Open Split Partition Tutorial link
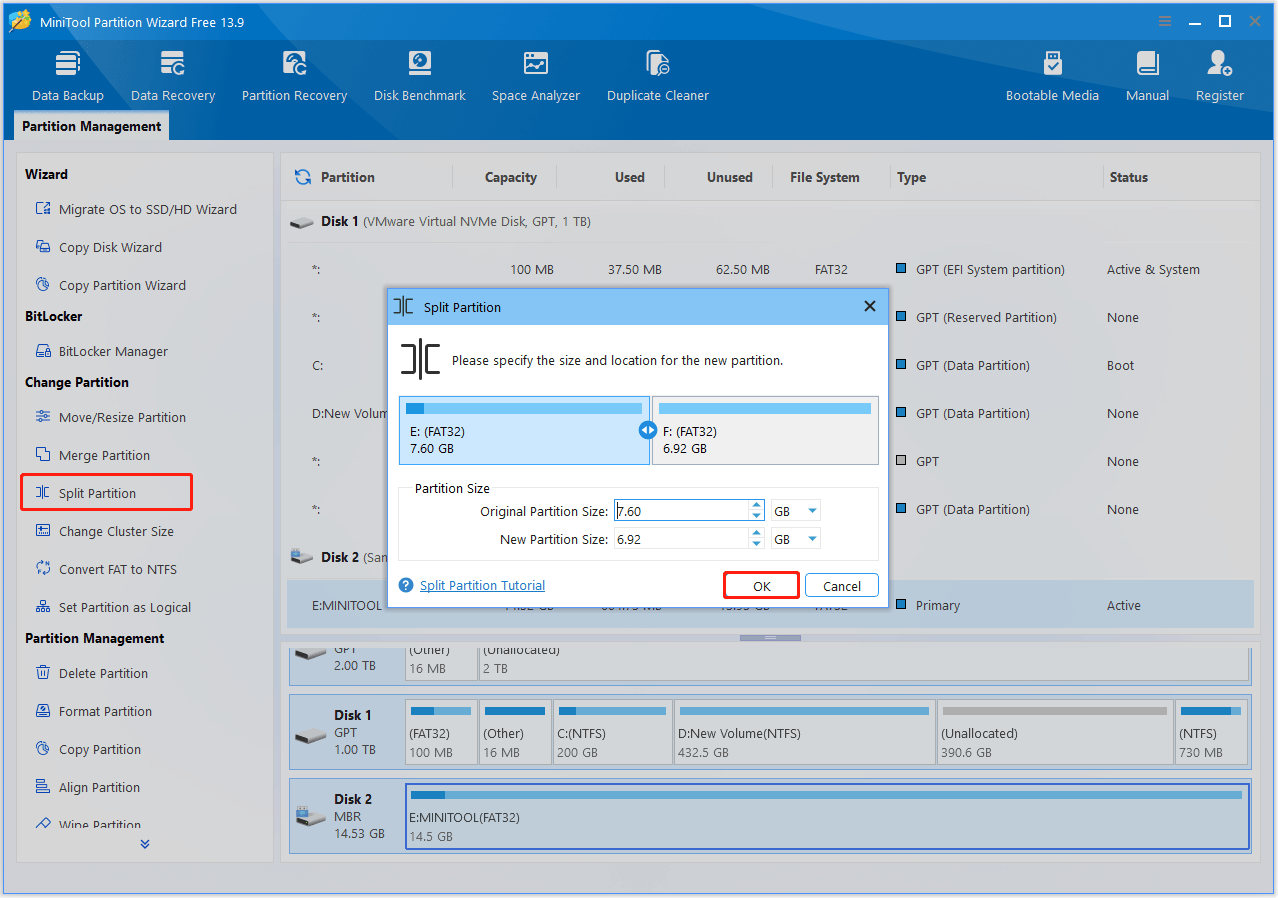 (483, 585)
